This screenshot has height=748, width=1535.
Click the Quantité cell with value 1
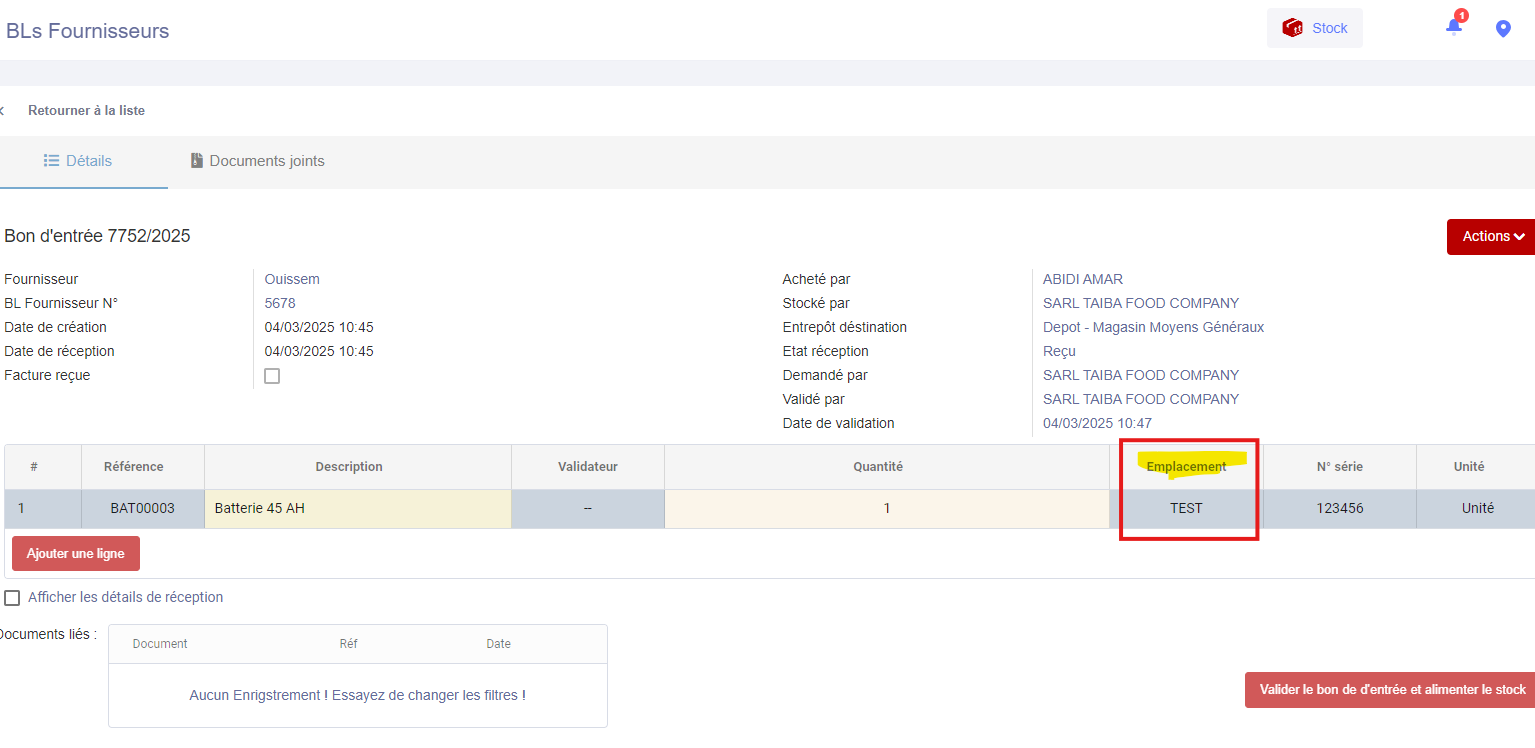pyautogui.click(x=886, y=508)
